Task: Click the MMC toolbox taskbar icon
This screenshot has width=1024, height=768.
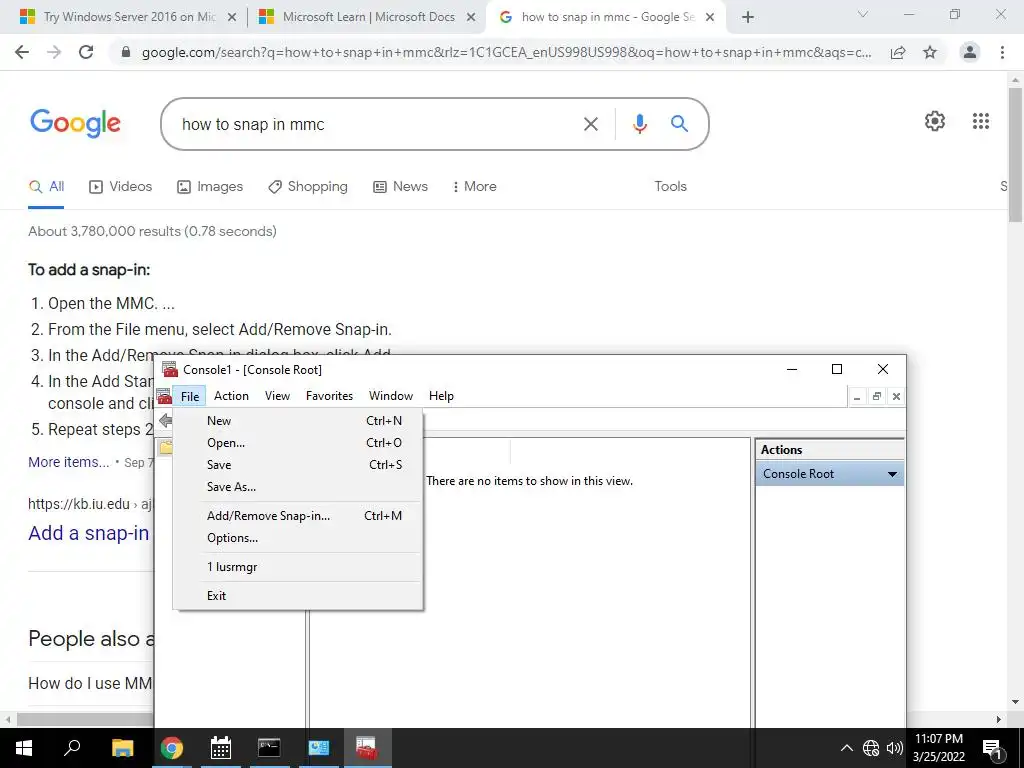Action: (x=367, y=748)
